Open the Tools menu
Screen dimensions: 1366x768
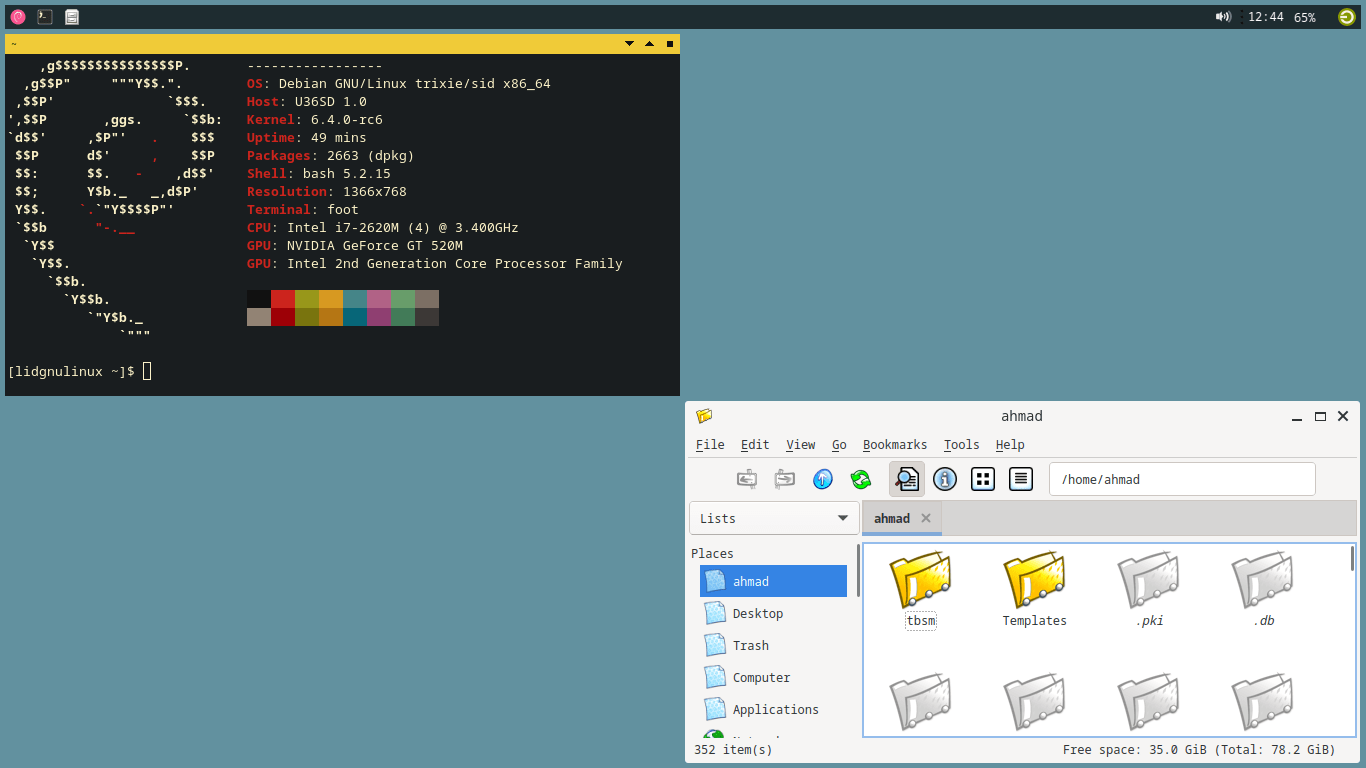point(962,445)
